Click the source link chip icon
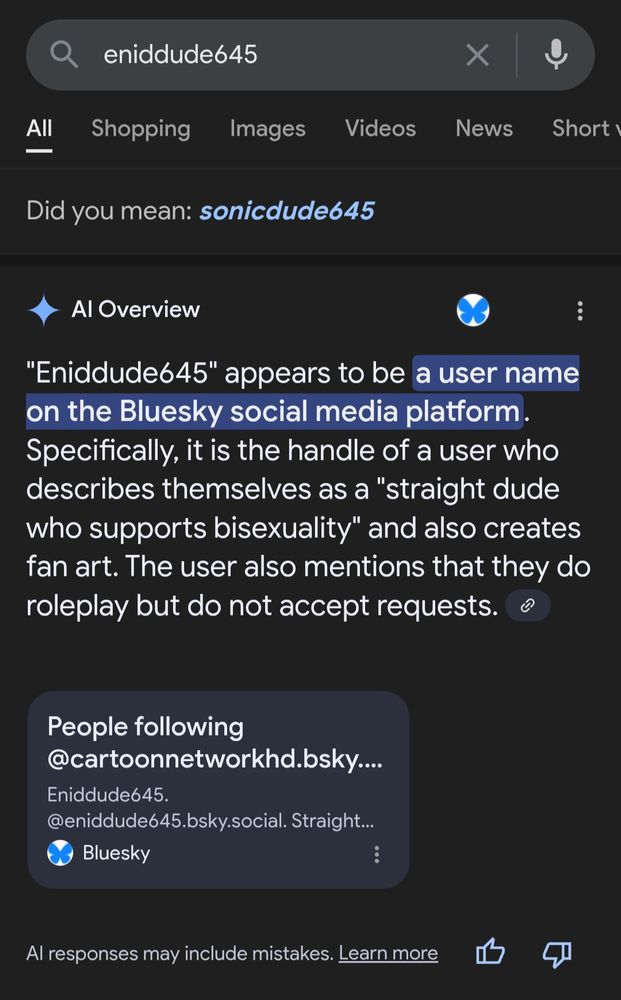 click(x=528, y=605)
